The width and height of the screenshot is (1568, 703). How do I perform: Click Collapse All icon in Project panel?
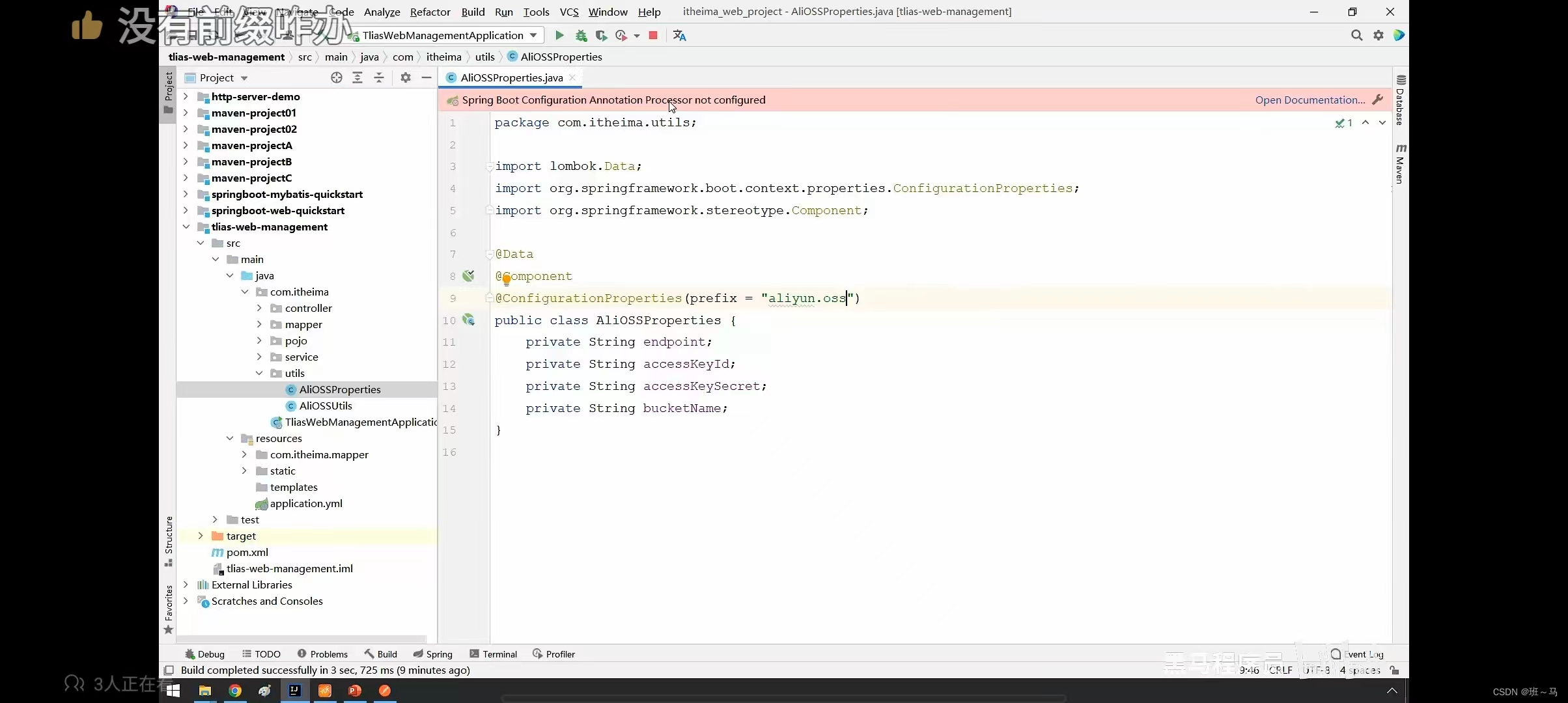pos(379,78)
